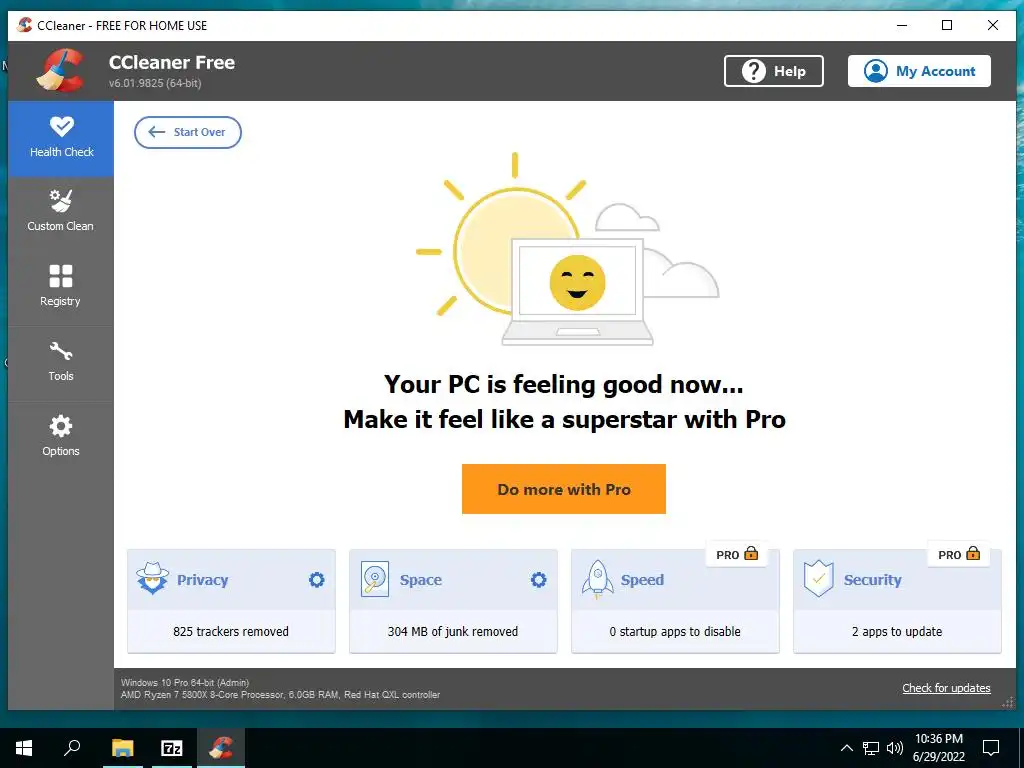Open Privacy settings gear icon
The width and height of the screenshot is (1024, 768).
click(x=317, y=580)
